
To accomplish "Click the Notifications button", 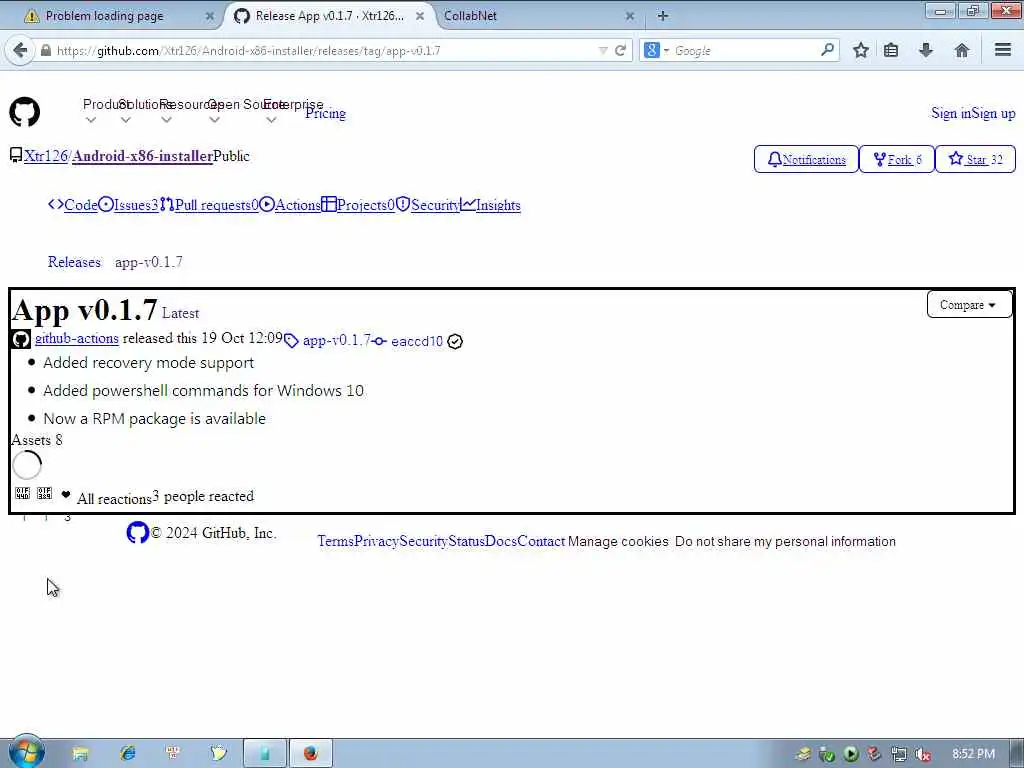I will tap(807, 159).
